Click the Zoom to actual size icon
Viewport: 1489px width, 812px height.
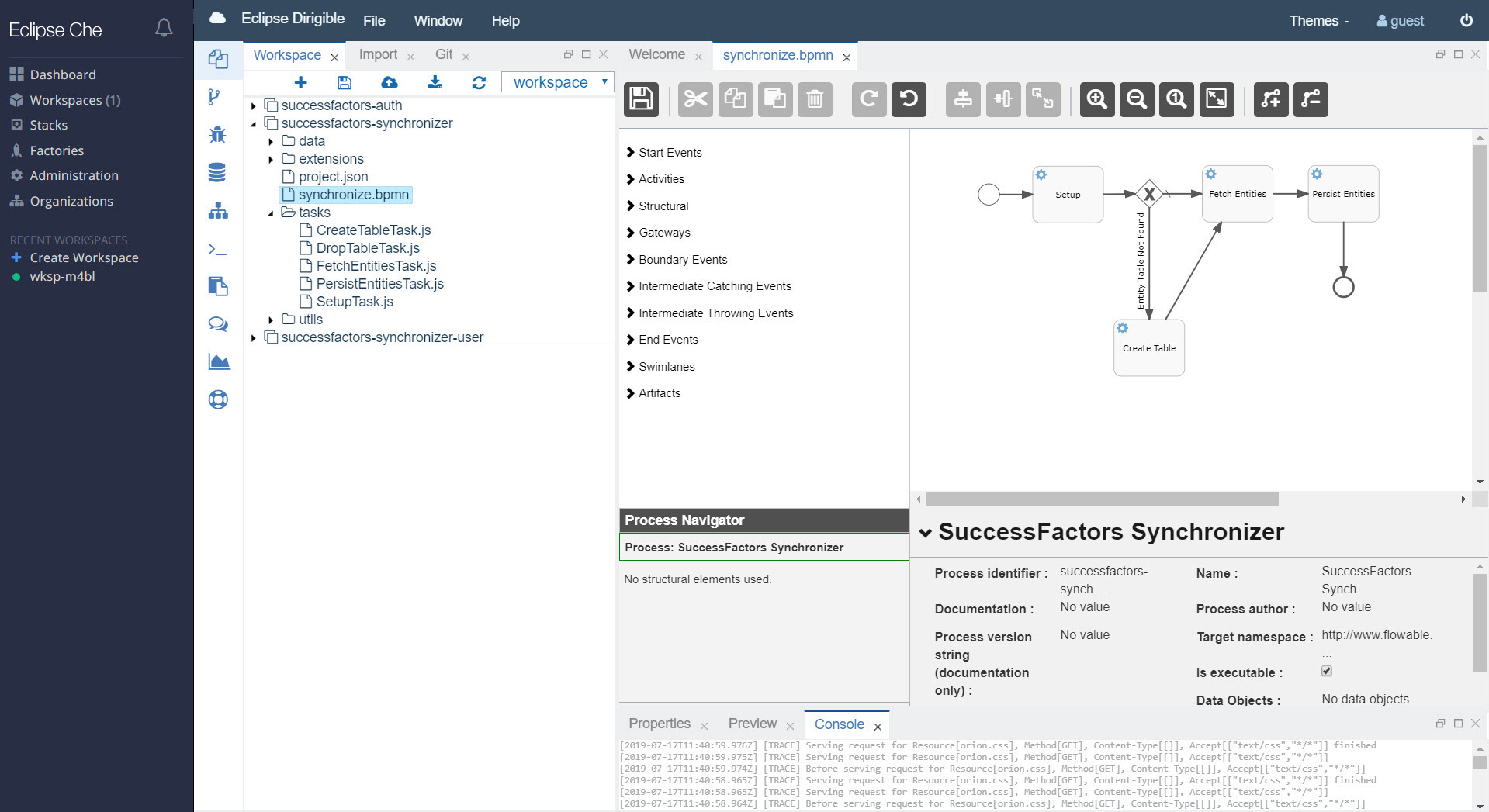pyautogui.click(x=1176, y=99)
